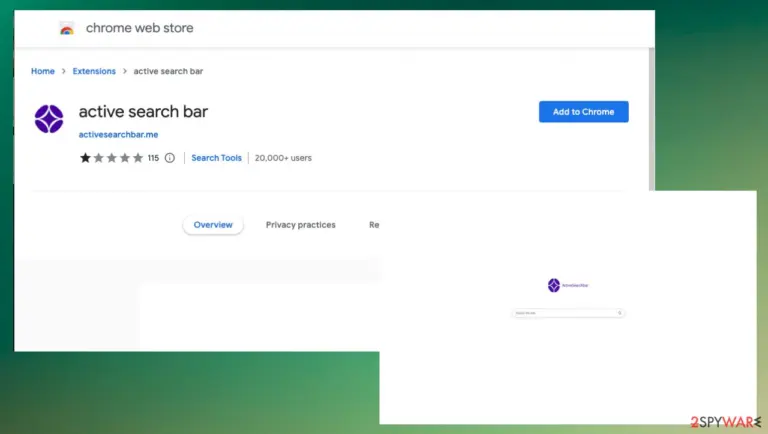Click Add to Chrome button

tap(583, 112)
